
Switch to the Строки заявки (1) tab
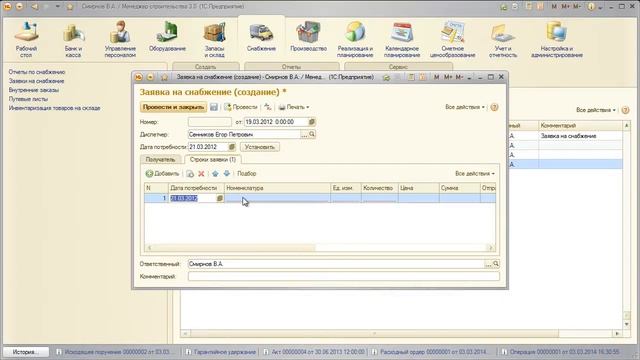[x=213, y=160]
